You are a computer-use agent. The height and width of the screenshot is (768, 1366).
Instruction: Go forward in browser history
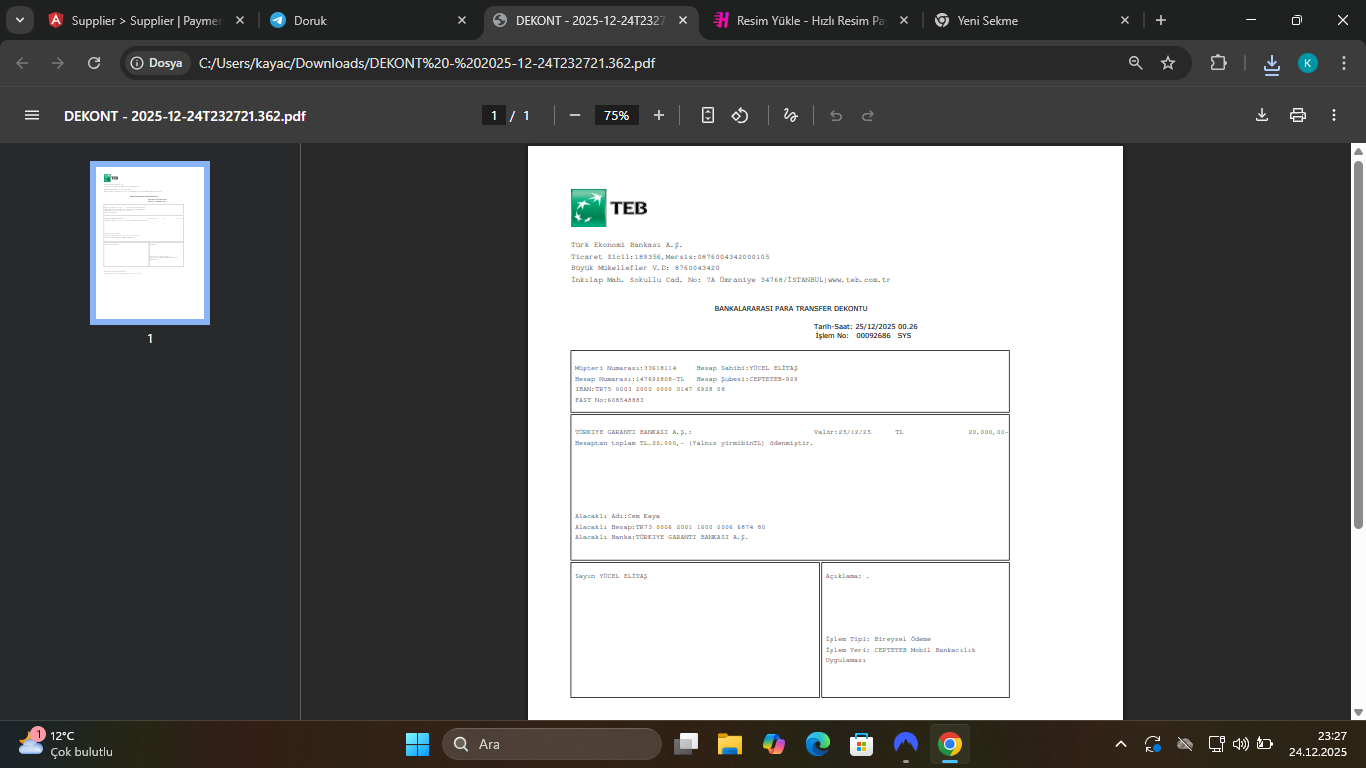tap(58, 63)
